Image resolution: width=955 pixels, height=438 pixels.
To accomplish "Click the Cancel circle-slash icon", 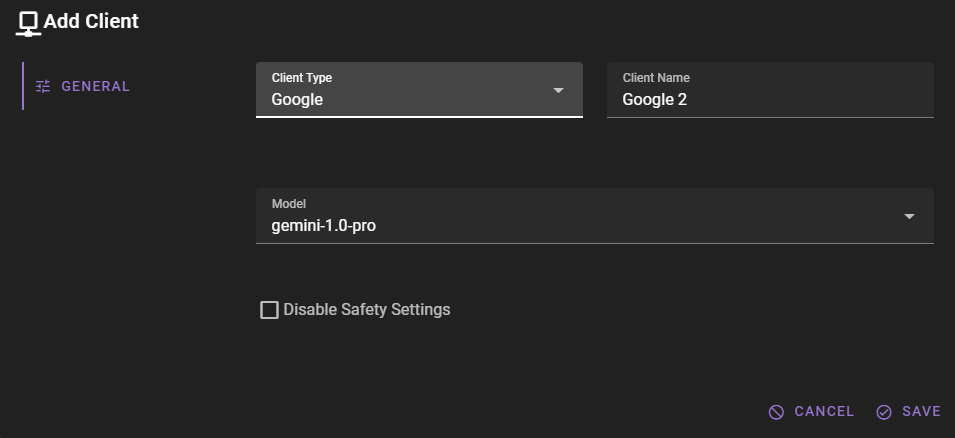I will 776,412.
